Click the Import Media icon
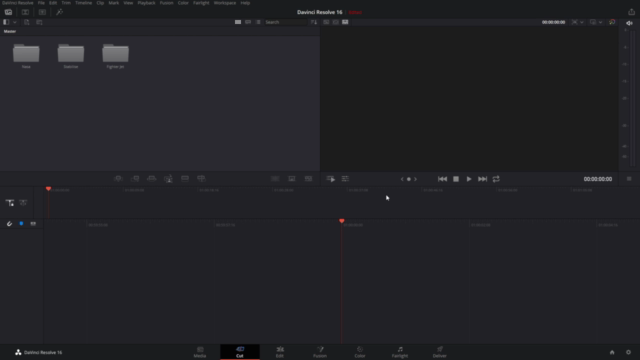Image resolution: width=640 pixels, height=360 pixels. tap(27, 22)
